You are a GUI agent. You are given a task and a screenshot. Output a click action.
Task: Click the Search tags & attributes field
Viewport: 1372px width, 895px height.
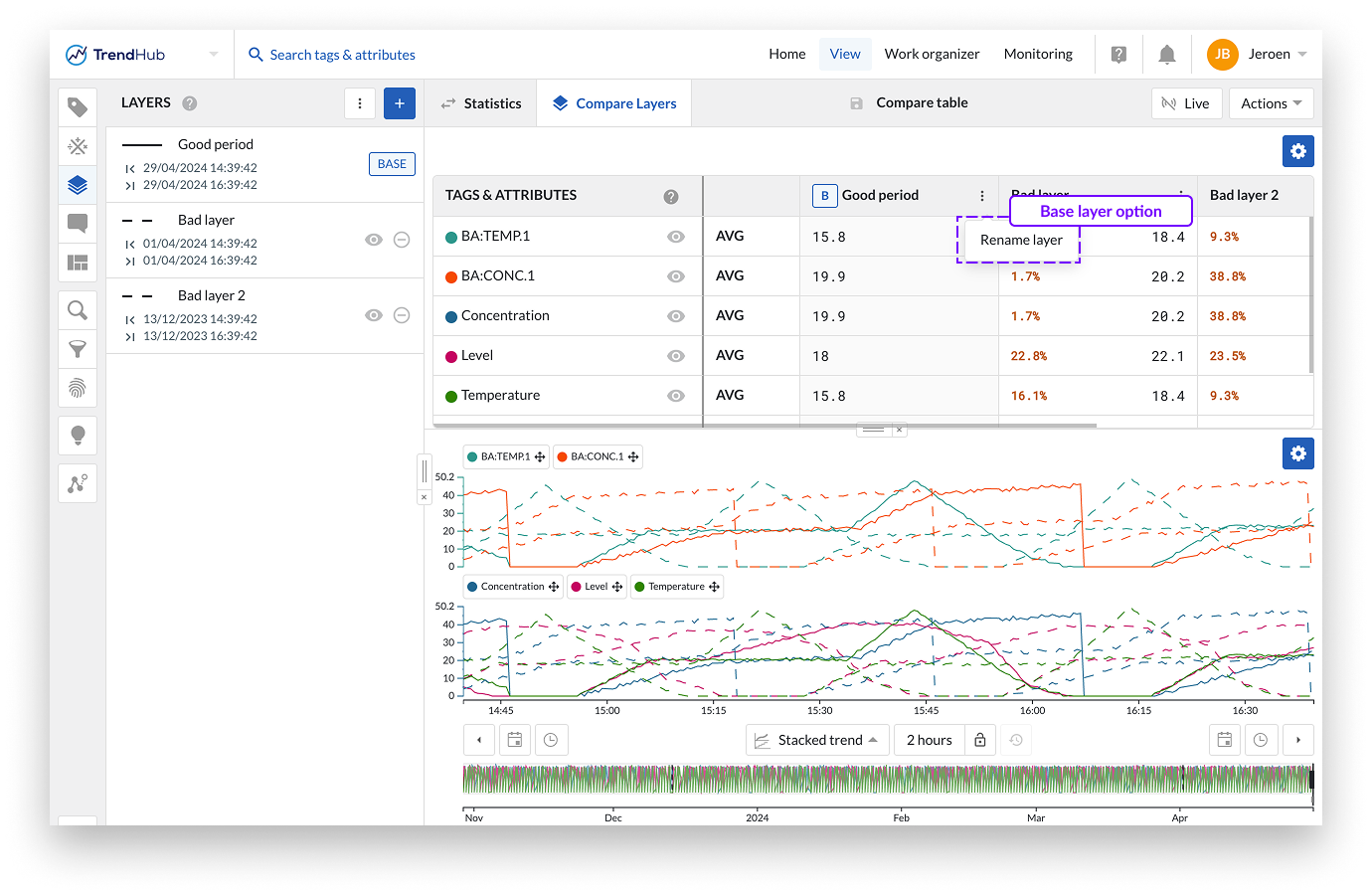[x=342, y=55]
